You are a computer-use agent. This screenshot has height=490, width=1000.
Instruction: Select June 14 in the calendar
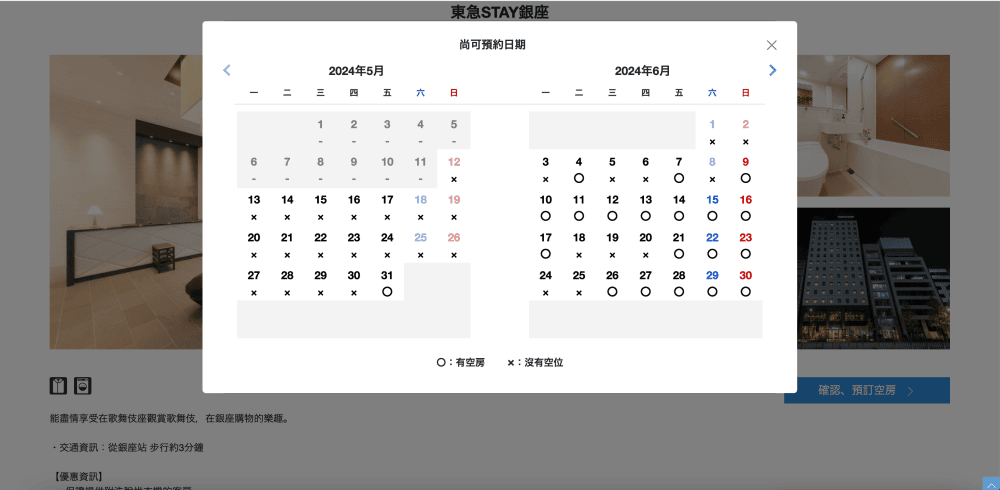(x=679, y=207)
